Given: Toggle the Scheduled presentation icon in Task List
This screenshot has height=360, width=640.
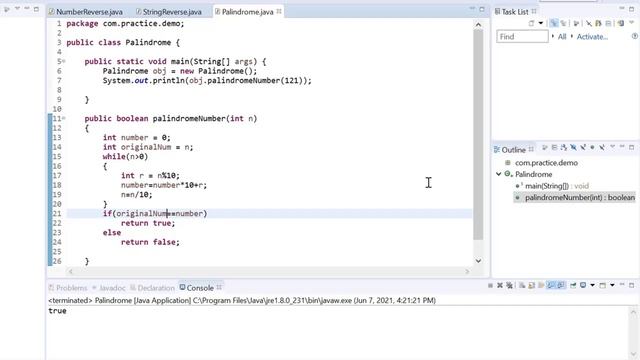Looking at the screenshot, I should (x=563, y=23).
